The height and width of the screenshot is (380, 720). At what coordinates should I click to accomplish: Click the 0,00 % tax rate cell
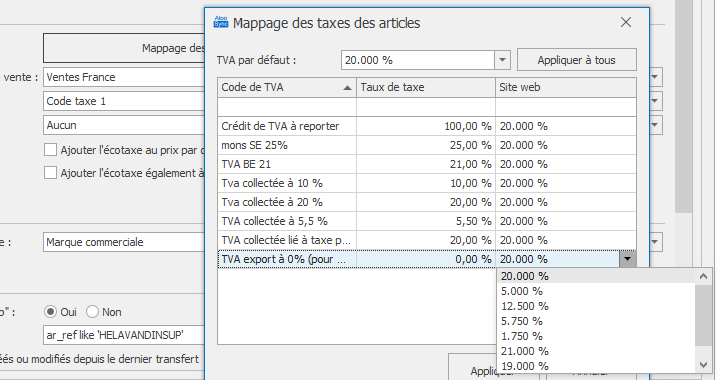pos(426,259)
